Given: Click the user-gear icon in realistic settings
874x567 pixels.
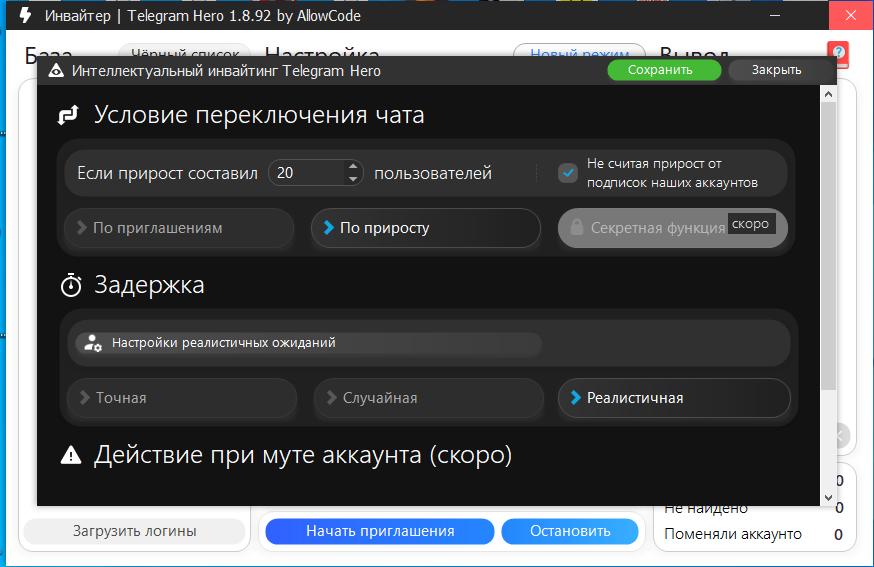Looking at the screenshot, I should (x=93, y=343).
